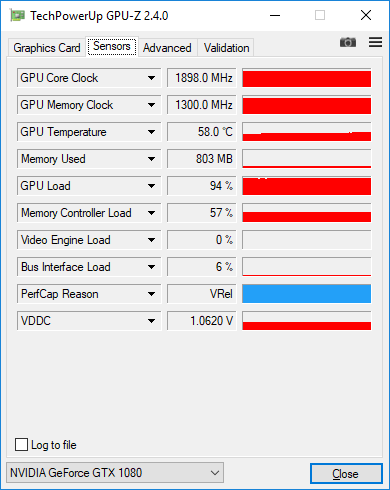Minimize the GPU-Z window
This screenshot has width=390, height=490.
point(275,15)
